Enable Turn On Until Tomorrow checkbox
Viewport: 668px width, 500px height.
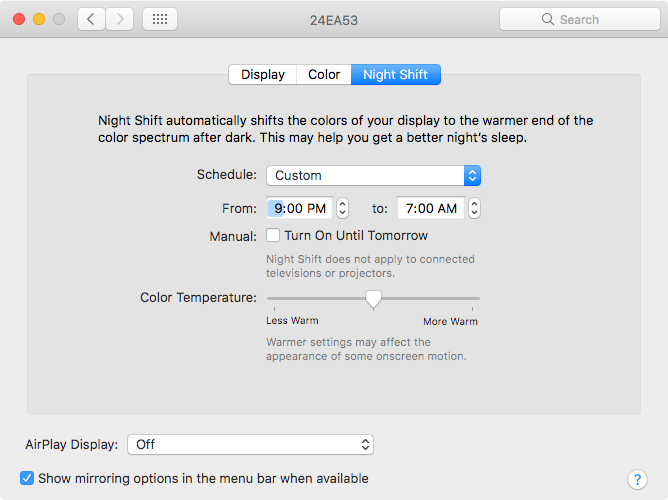pos(273,236)
